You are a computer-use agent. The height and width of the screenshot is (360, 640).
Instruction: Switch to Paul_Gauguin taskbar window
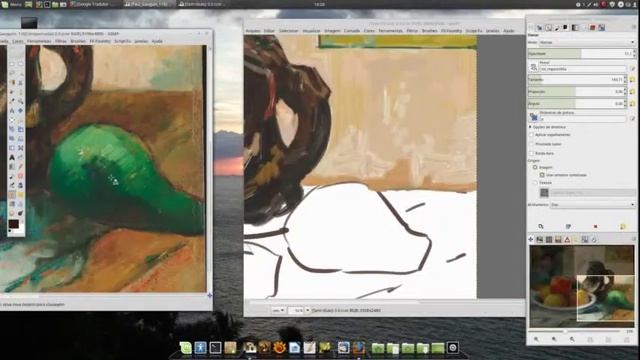(x=149, y=4)
